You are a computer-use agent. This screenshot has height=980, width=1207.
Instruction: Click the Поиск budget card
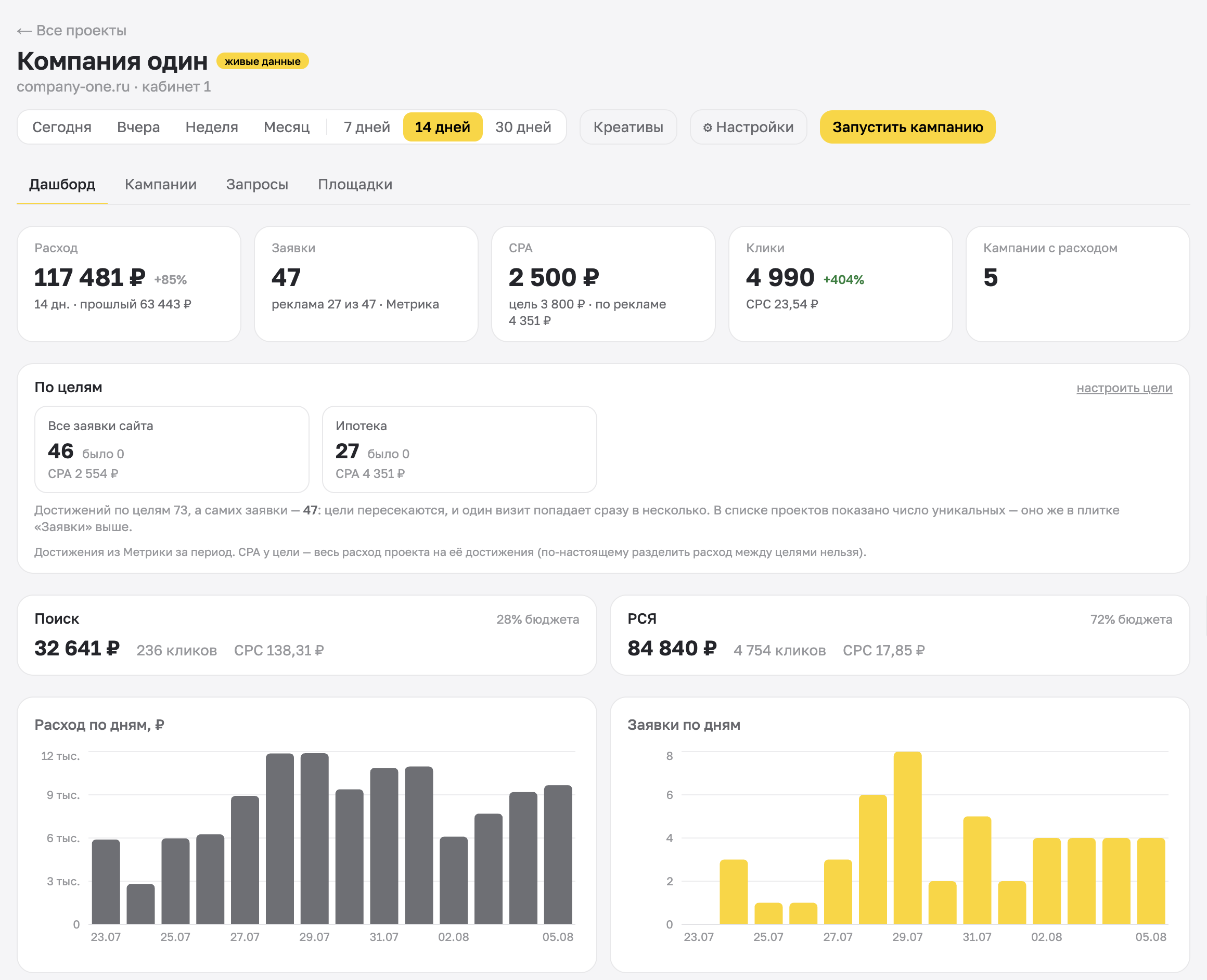306,635
